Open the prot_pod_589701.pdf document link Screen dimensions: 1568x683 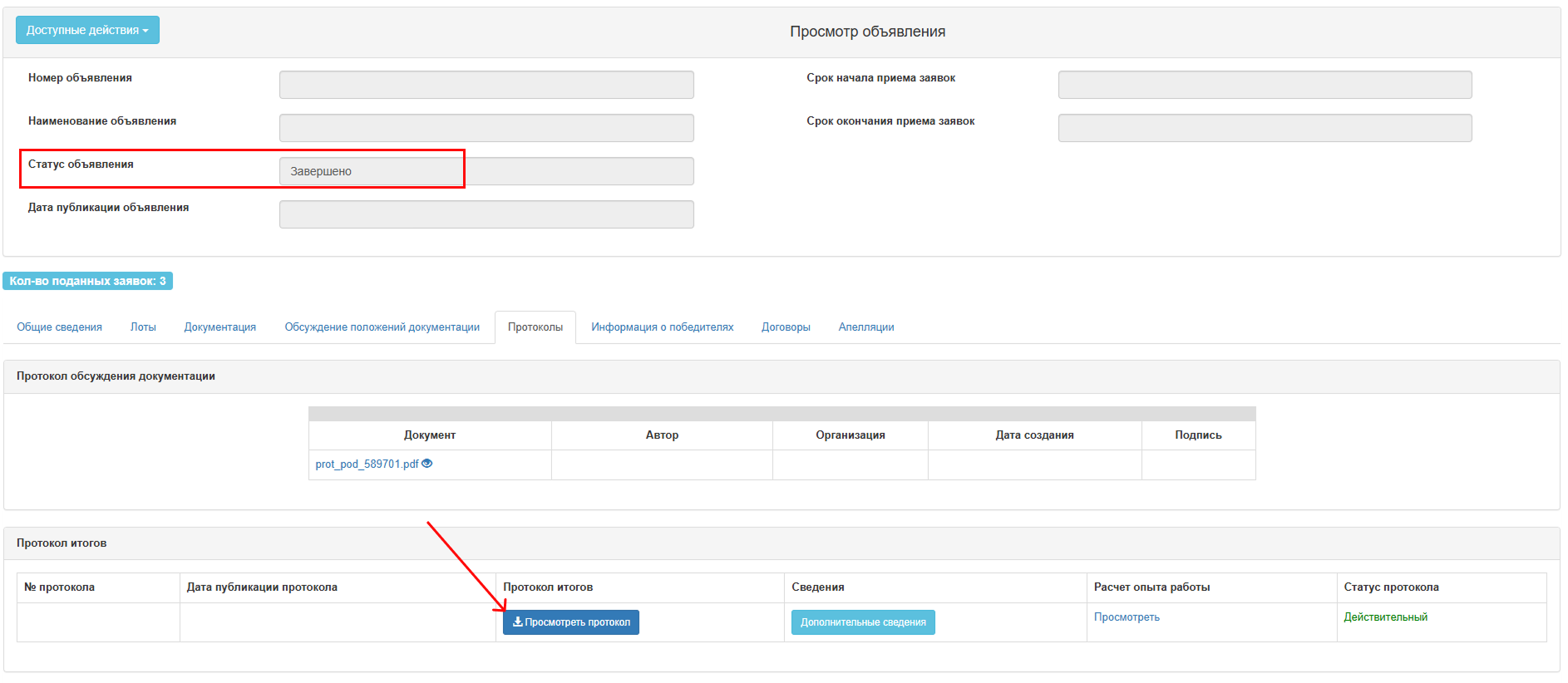(x=367, y=464)
